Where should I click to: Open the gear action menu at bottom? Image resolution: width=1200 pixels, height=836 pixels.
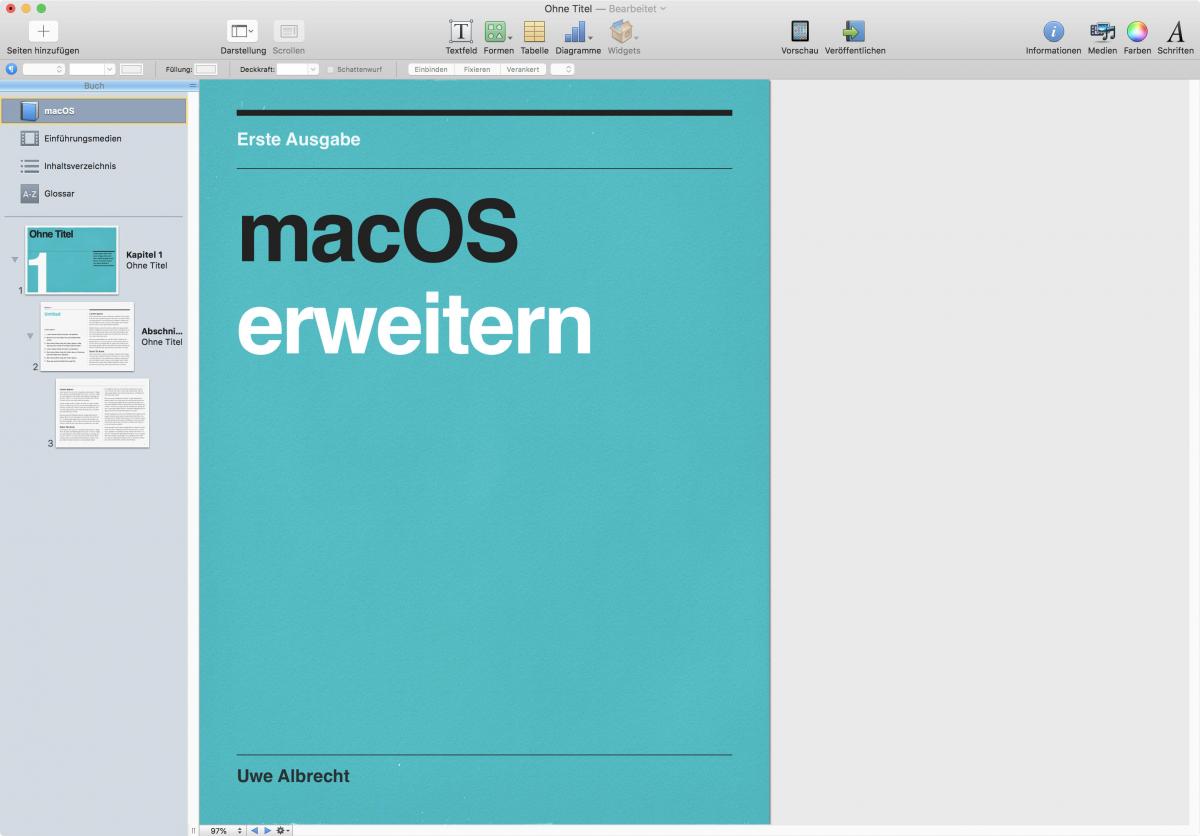[x=283, y=830]
